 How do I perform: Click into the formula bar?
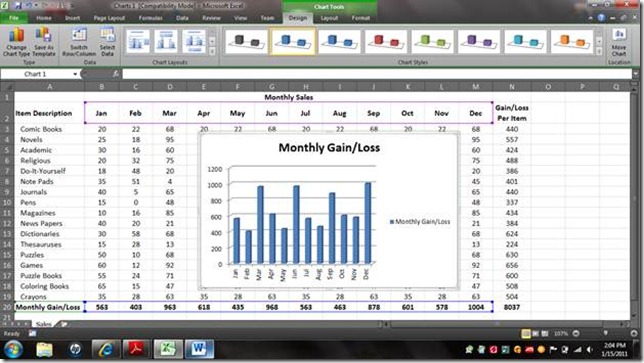click(377, 74)
